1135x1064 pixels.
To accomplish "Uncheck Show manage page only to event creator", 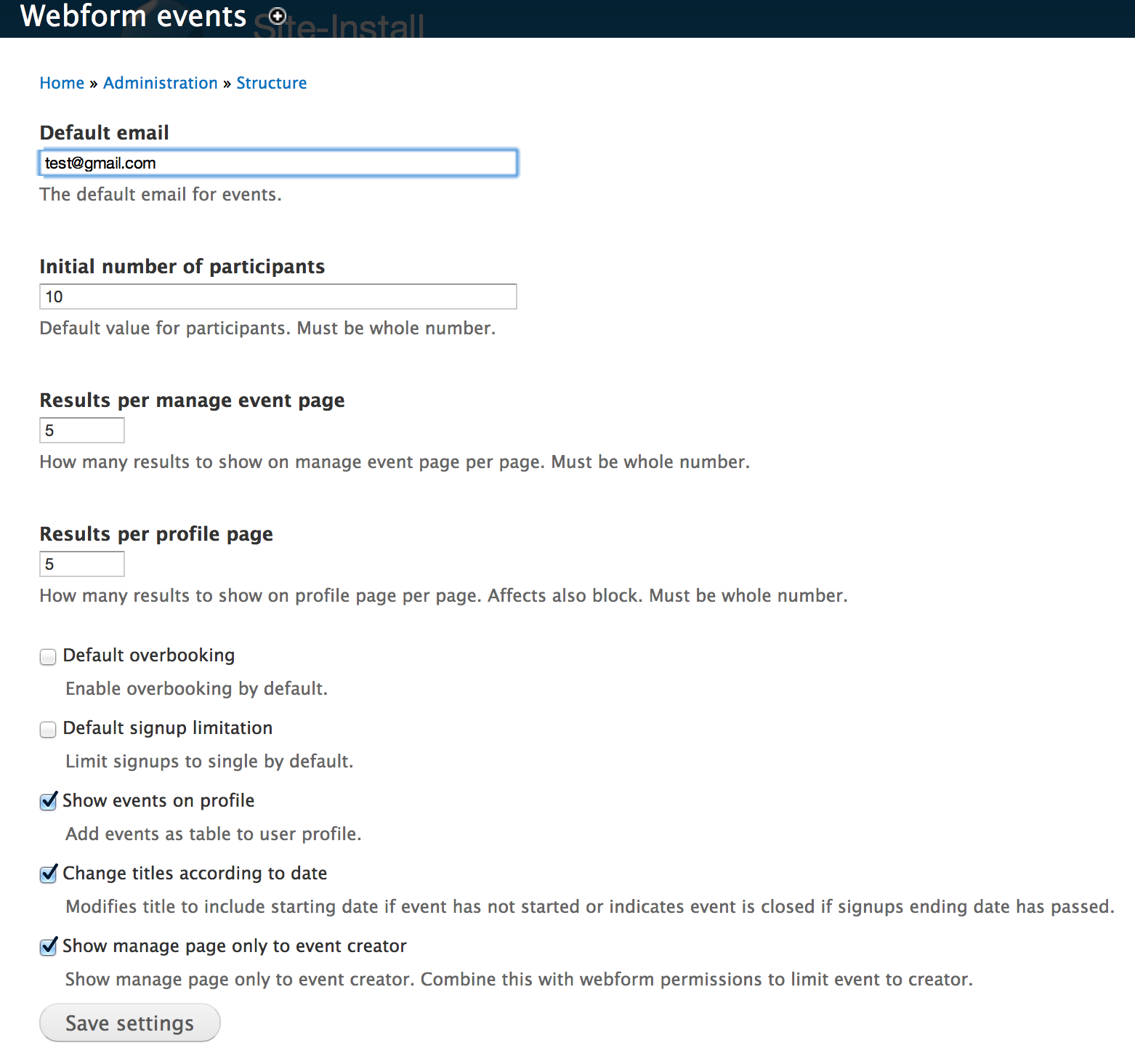I will tap(48, 947).
